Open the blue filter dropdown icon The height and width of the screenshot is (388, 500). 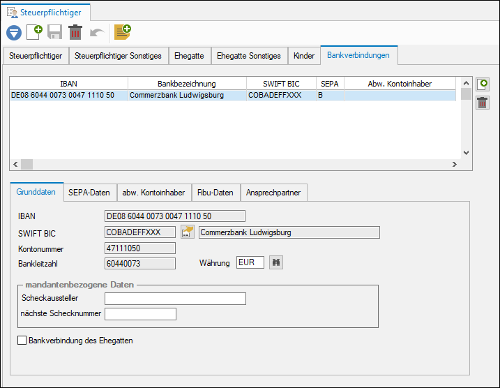(x=14, y=33)
